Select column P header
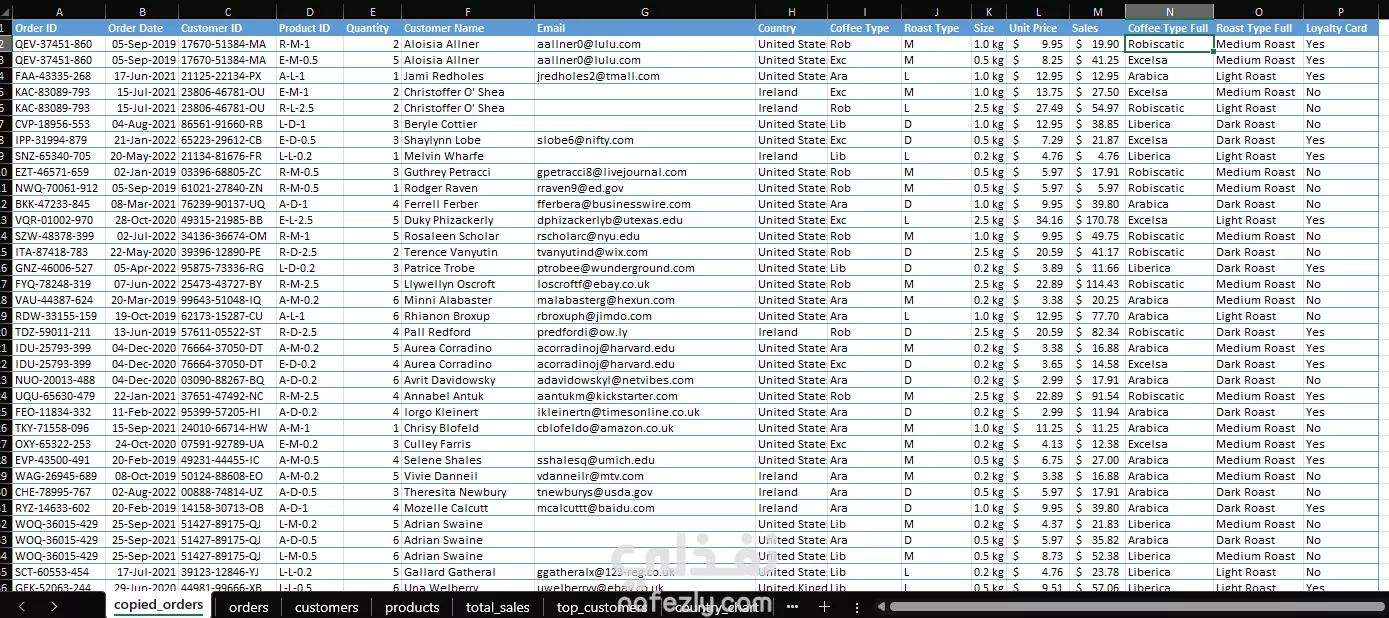The image size is (1389, 618). (1340, 12)
